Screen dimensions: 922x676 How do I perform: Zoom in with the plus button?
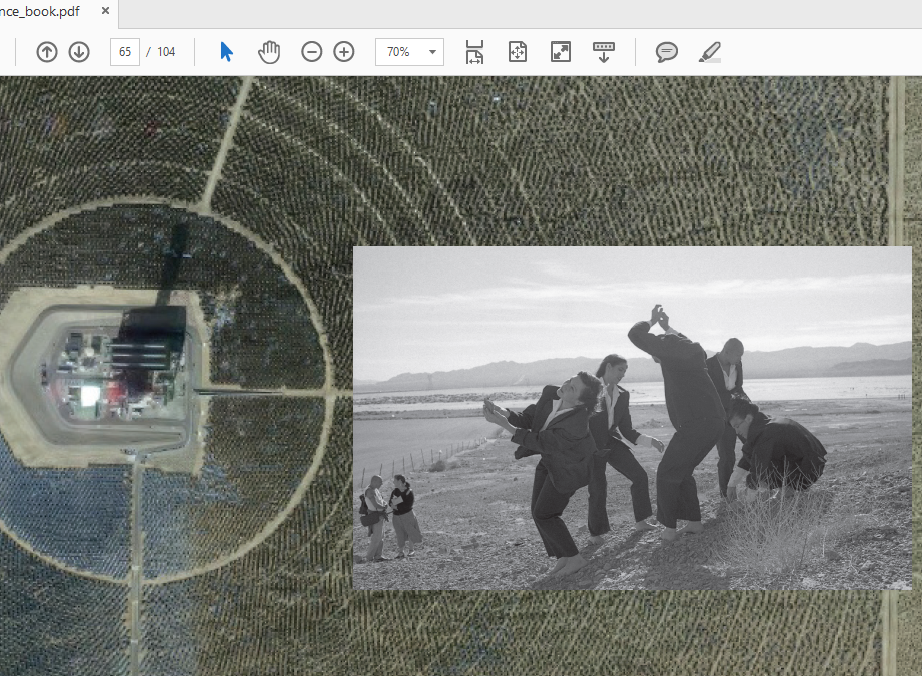click(344, 52)
